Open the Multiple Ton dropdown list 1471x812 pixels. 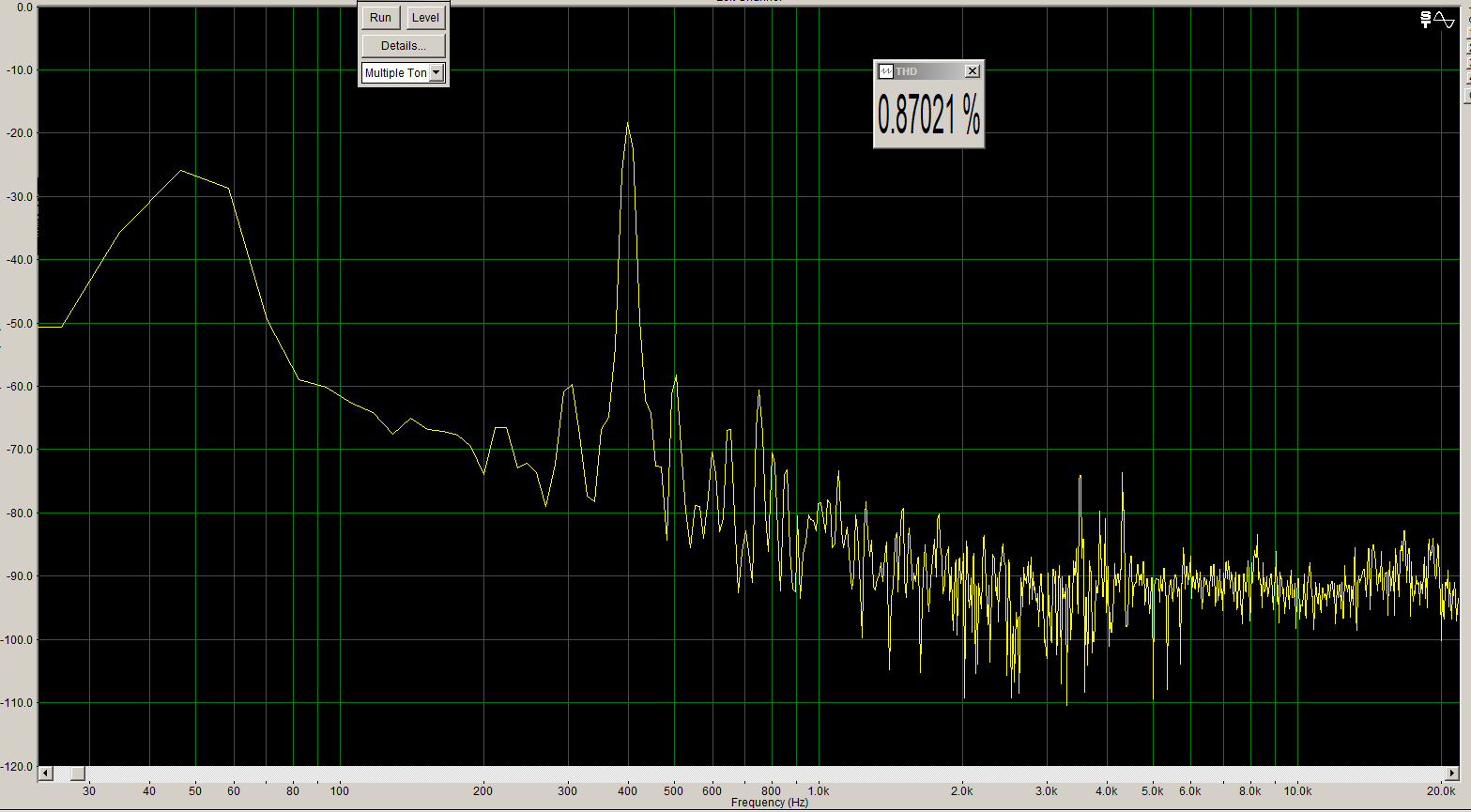tap(437, 72)
